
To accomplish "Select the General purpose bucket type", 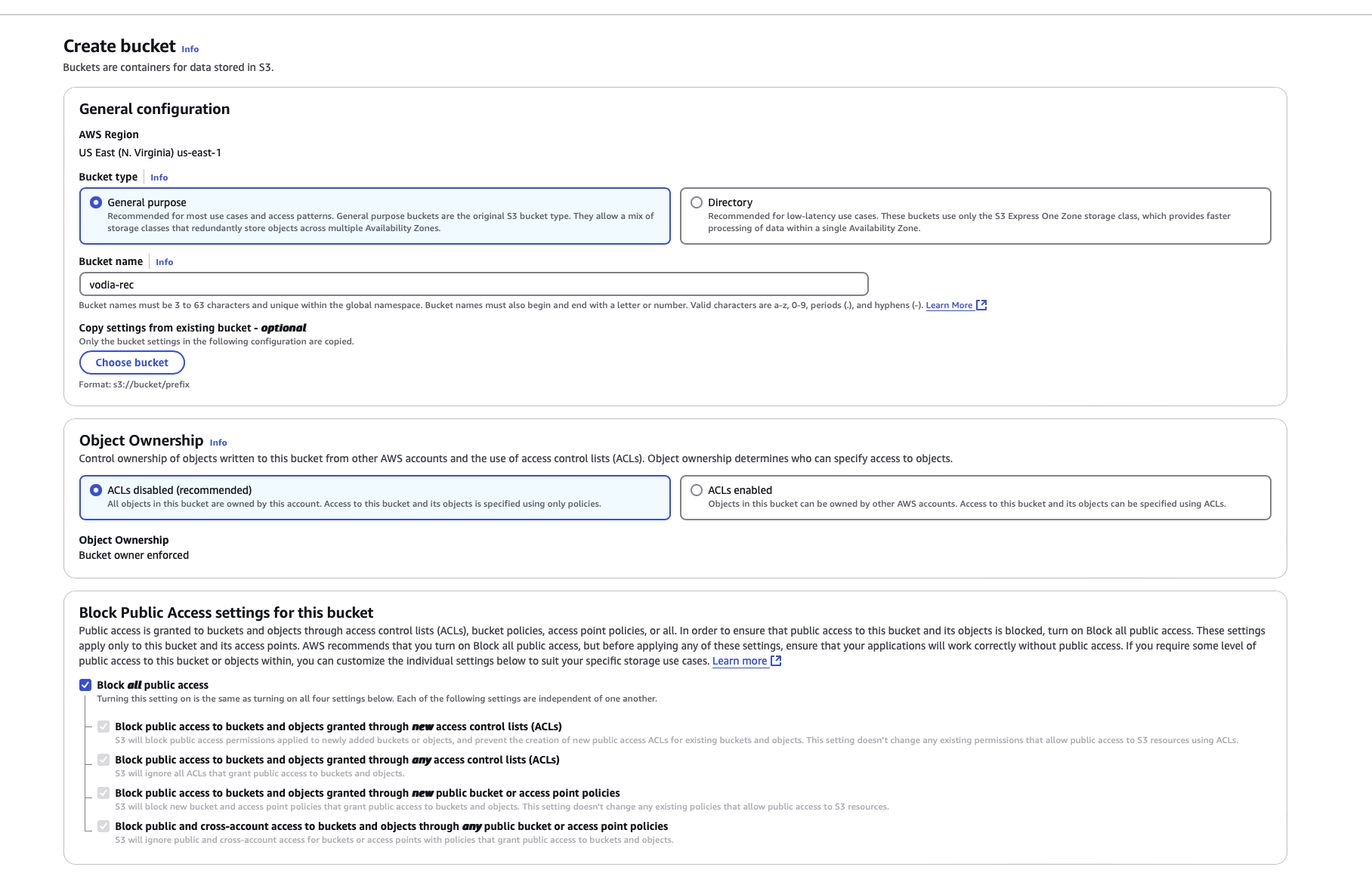I will (96, 202).
